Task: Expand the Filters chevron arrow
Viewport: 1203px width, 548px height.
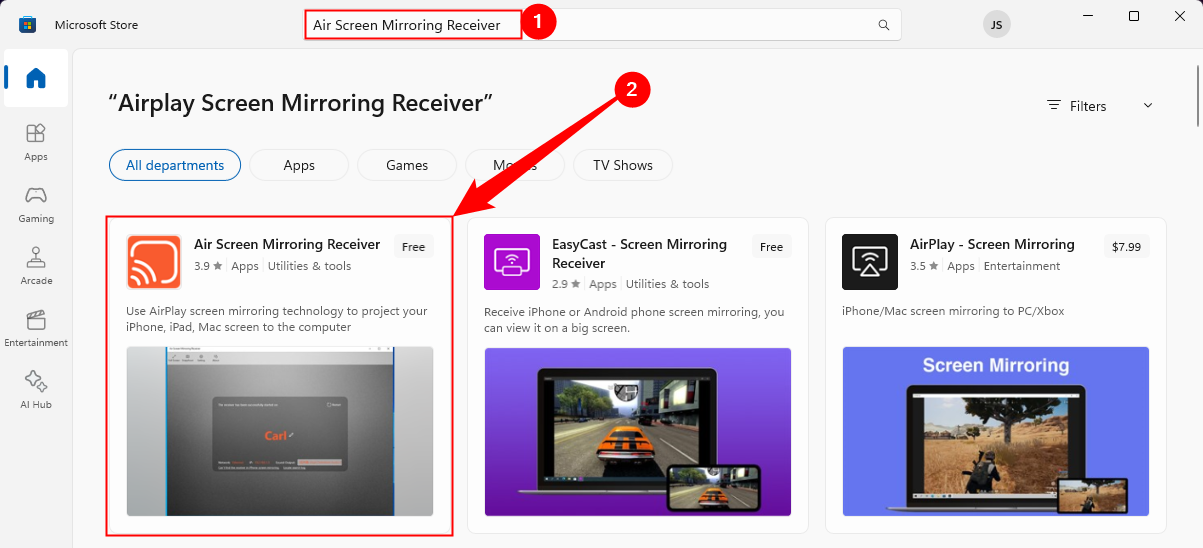Action: tap(1148, 106)
